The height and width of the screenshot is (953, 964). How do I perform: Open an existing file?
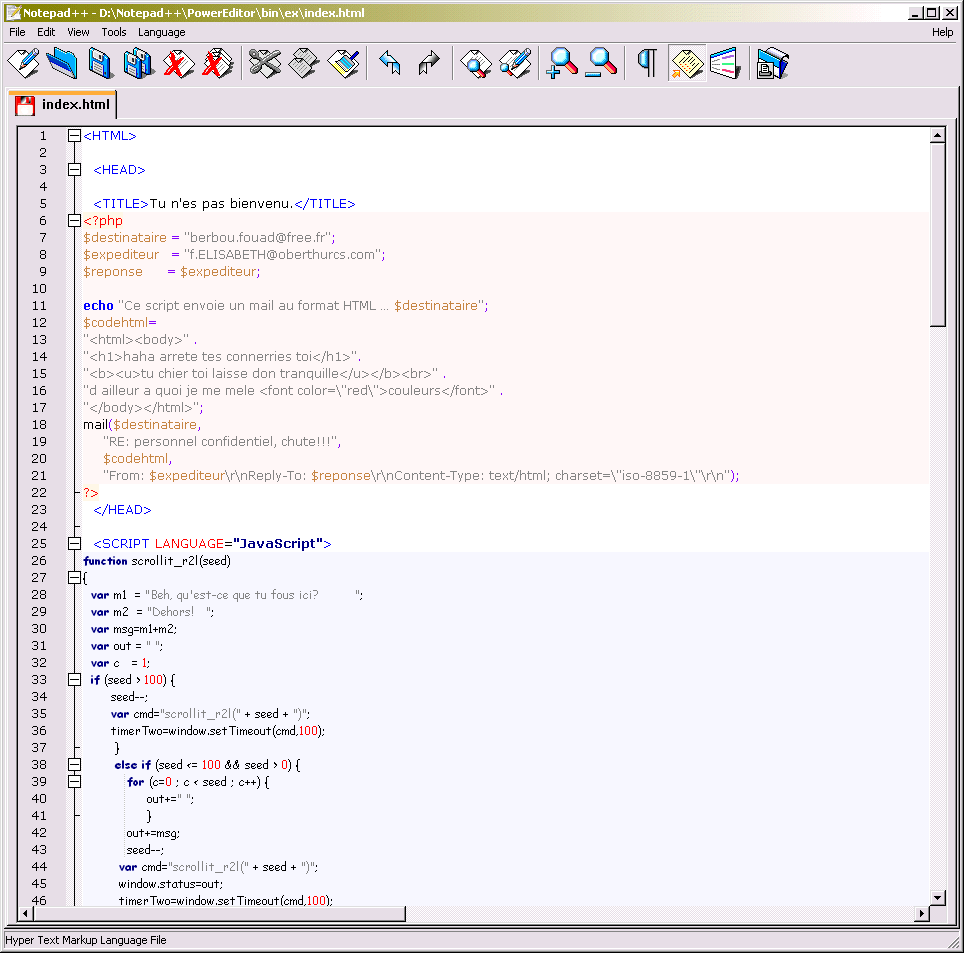click(x=61, y=63)
